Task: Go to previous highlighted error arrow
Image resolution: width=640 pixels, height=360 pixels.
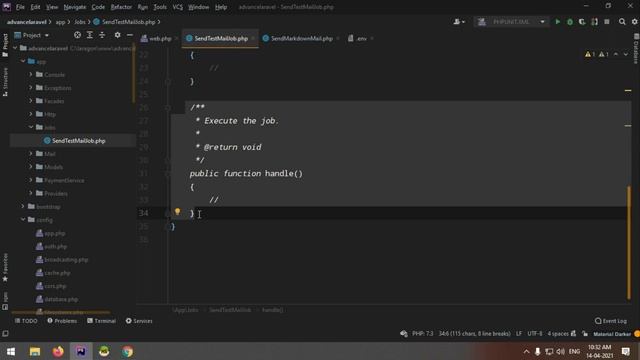Action: (x=616, y=54)
